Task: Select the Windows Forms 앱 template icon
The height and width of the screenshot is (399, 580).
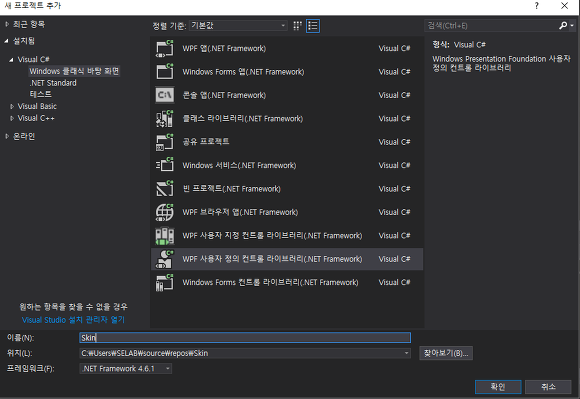Action: 165,72
